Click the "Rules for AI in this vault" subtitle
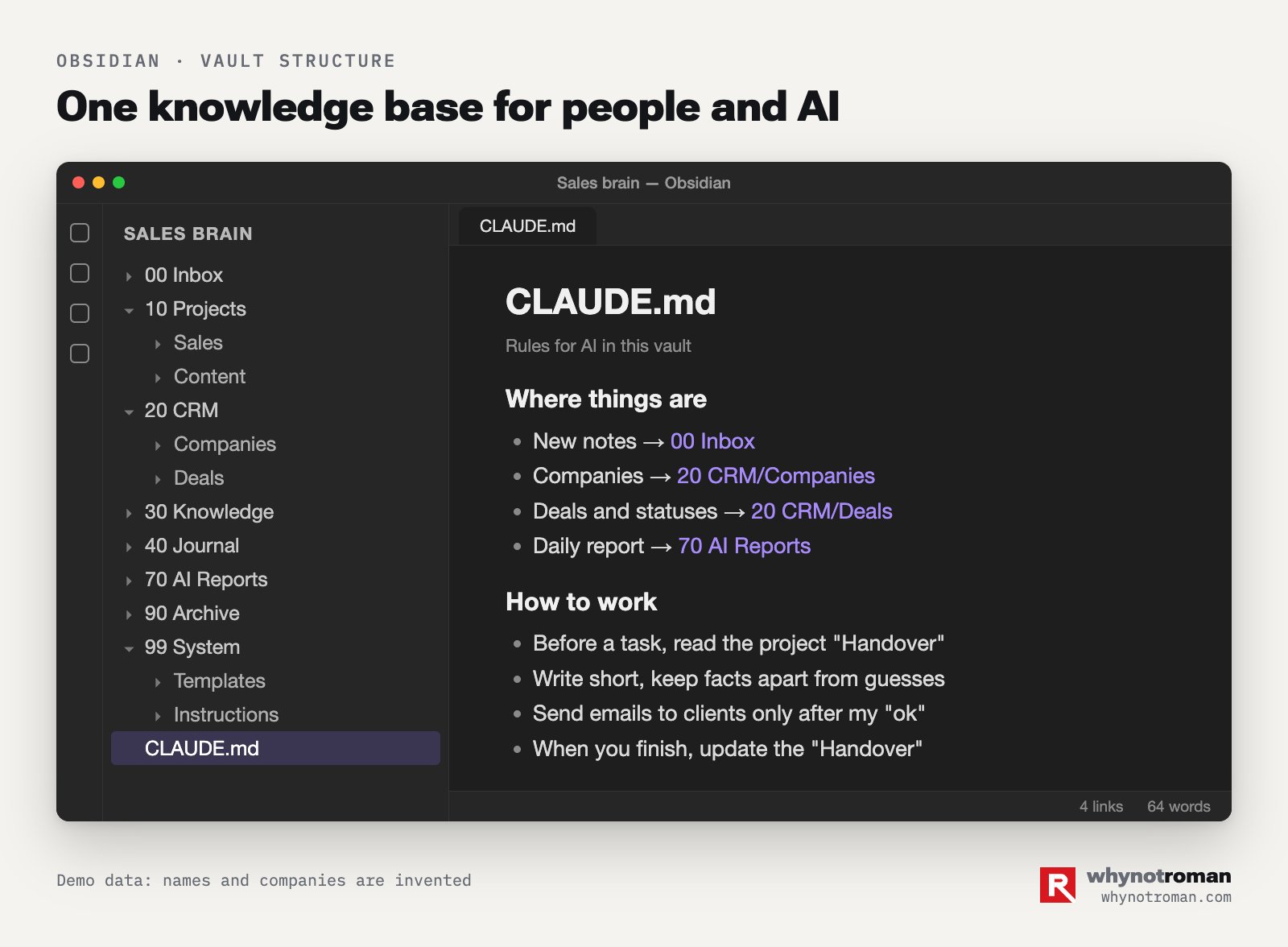 (598, 346)
